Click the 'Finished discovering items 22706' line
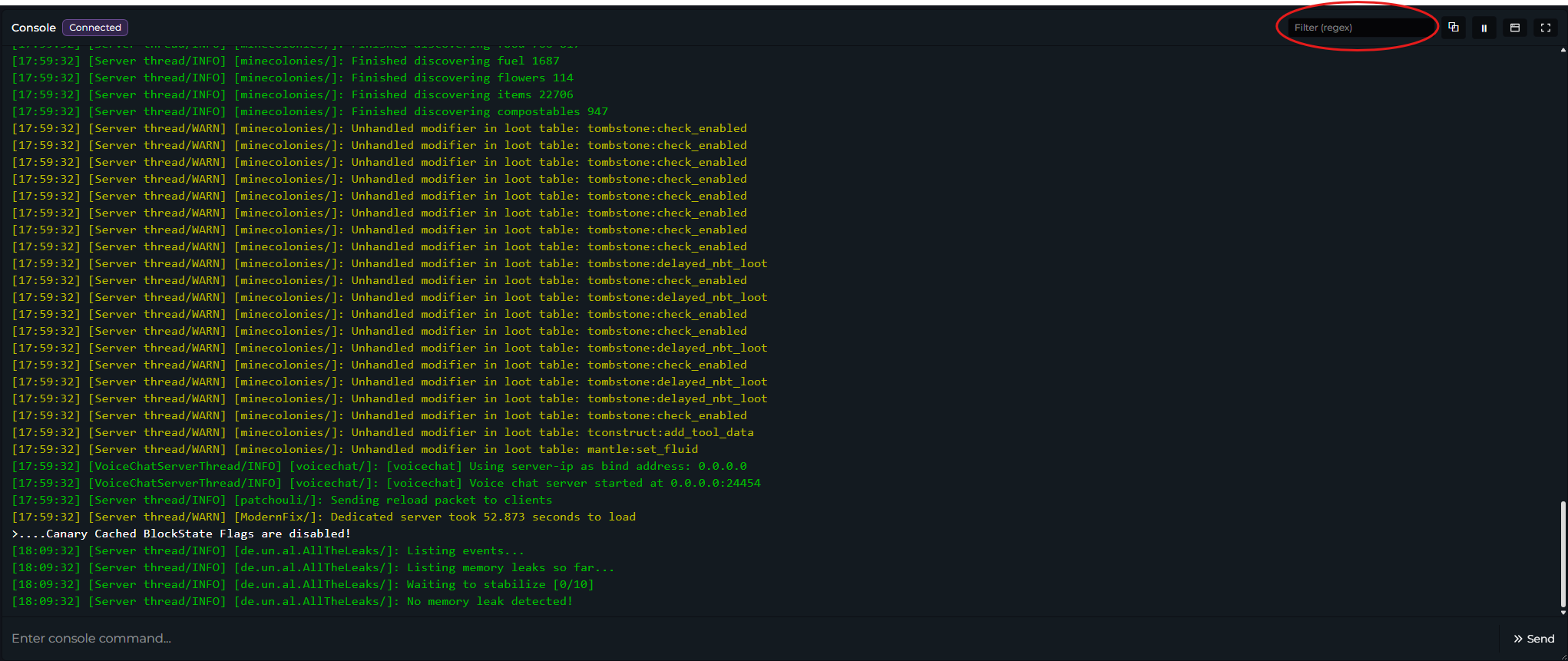 pyautogui.click(x=292, y=94)
